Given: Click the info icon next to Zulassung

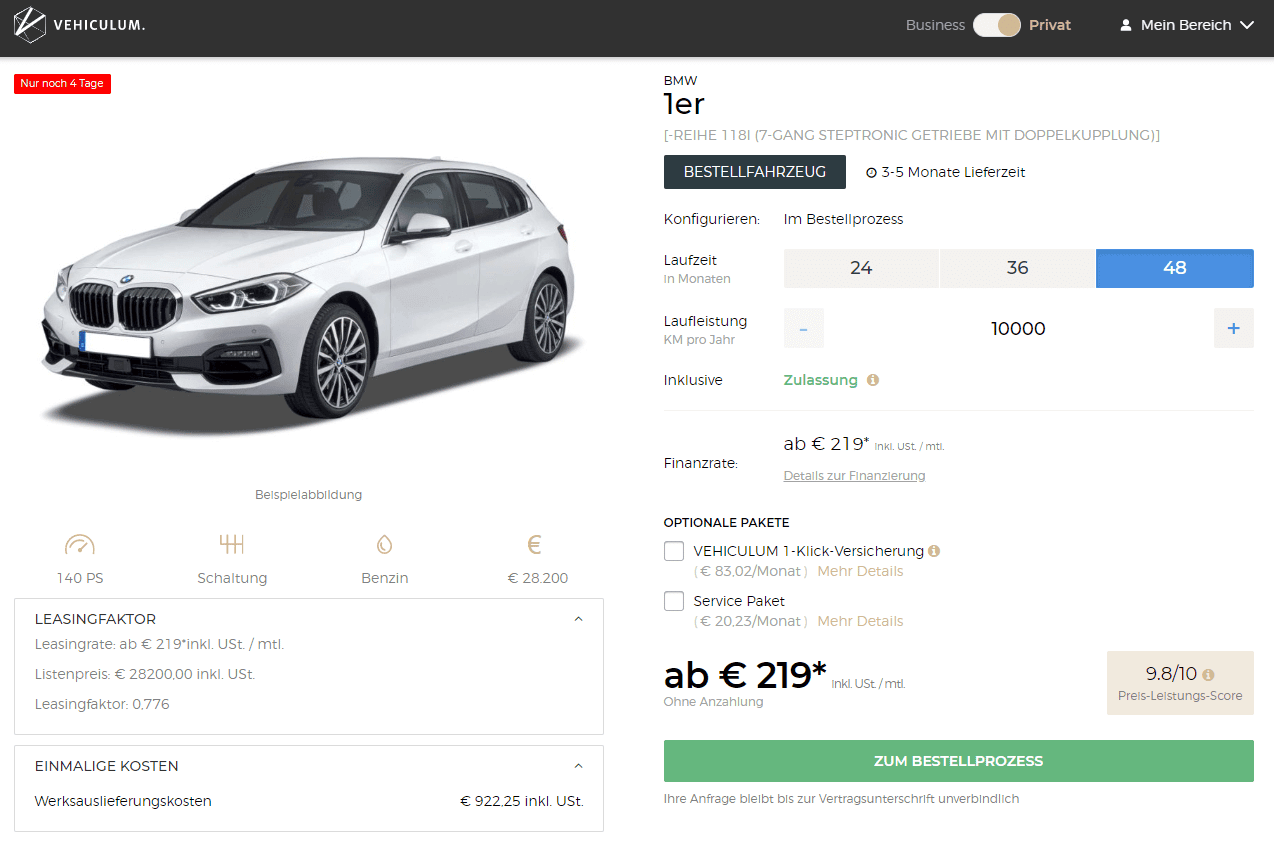Looking at the screenshot, I should pyautogui.click(x=873, y=380).
